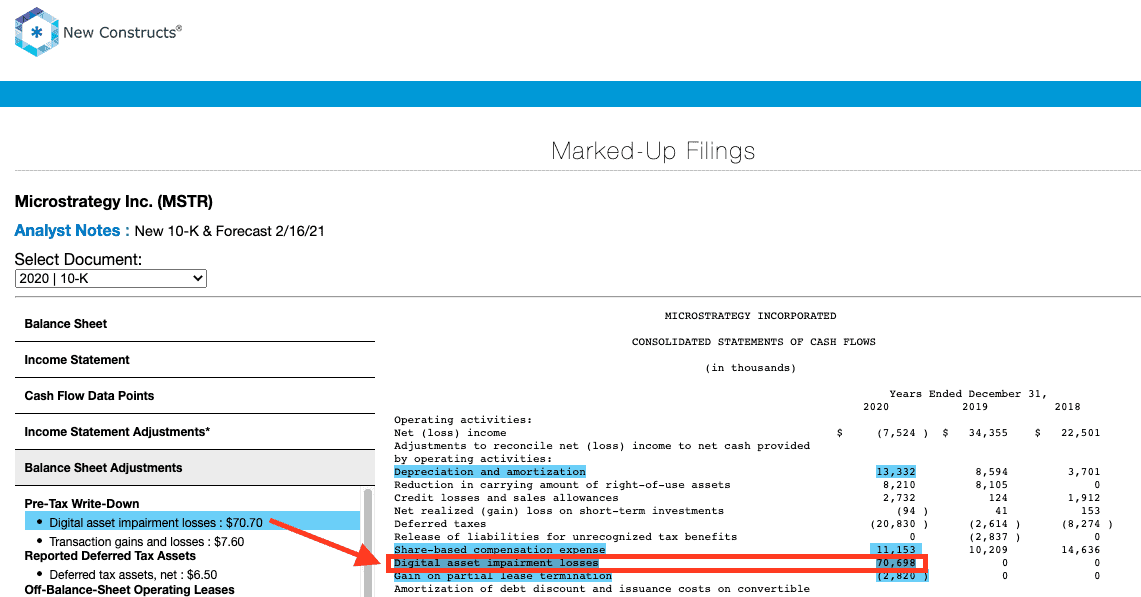This screenshot has height=597, width=1141.
Task: Click the New Constructs wordmark text
Action: click(122, 32)
